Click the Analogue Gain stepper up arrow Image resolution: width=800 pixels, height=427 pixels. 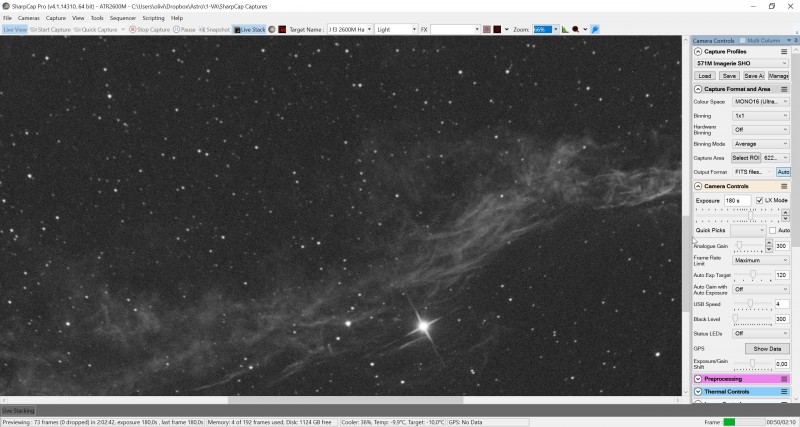coord(769,243)
